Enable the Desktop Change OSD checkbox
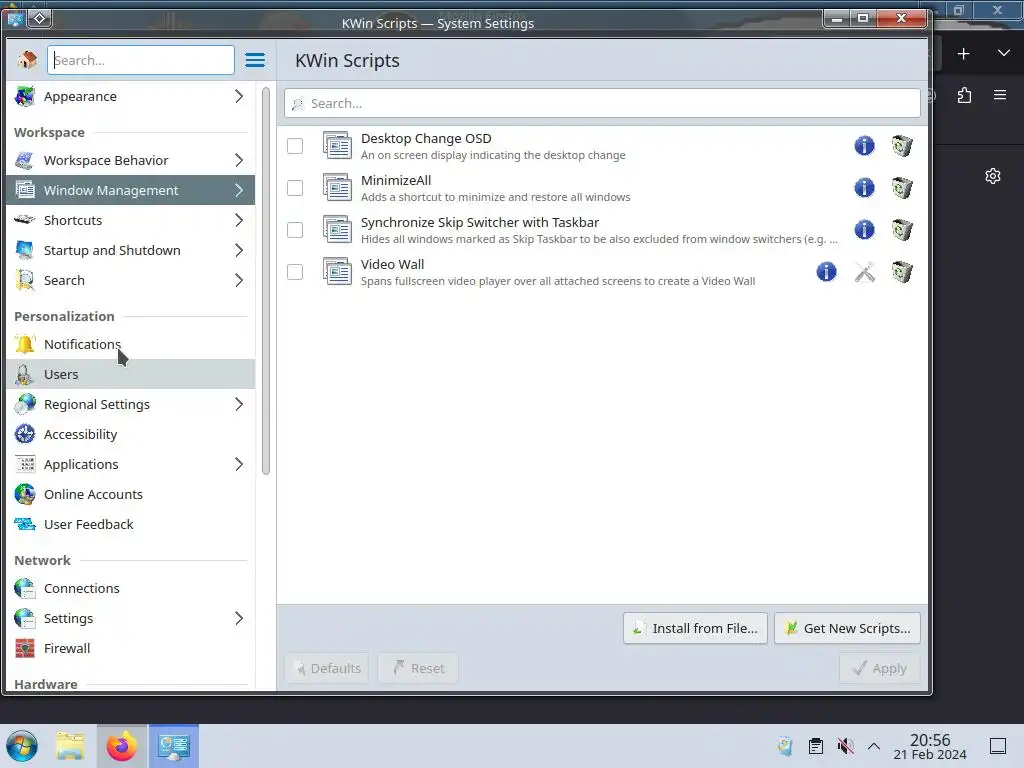Image resolution: width=1024 pixels, height=768 pixels. pyautogui.click(x=295, y=146)
